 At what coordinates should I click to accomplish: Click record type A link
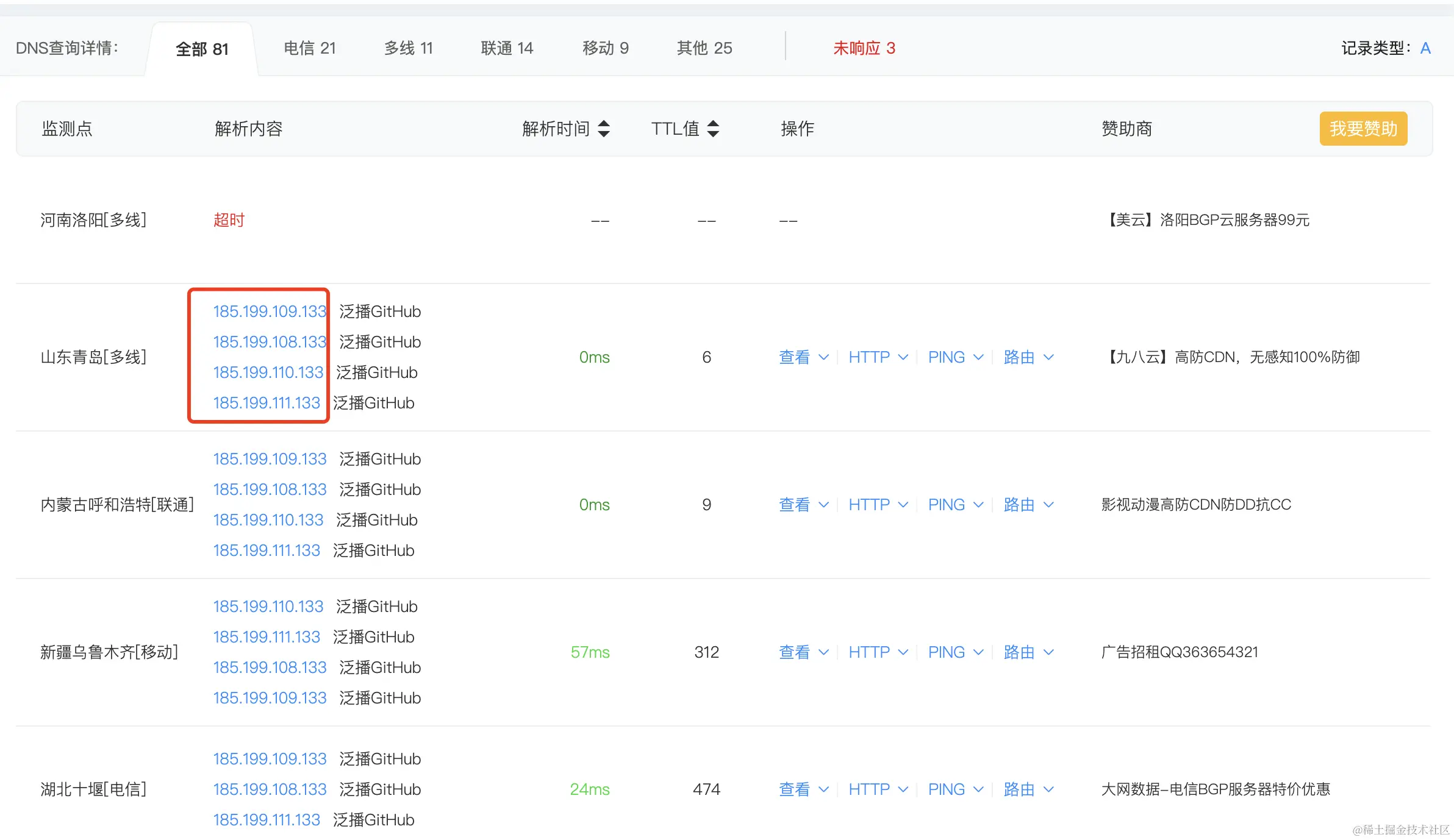(x=1425, y=48)
